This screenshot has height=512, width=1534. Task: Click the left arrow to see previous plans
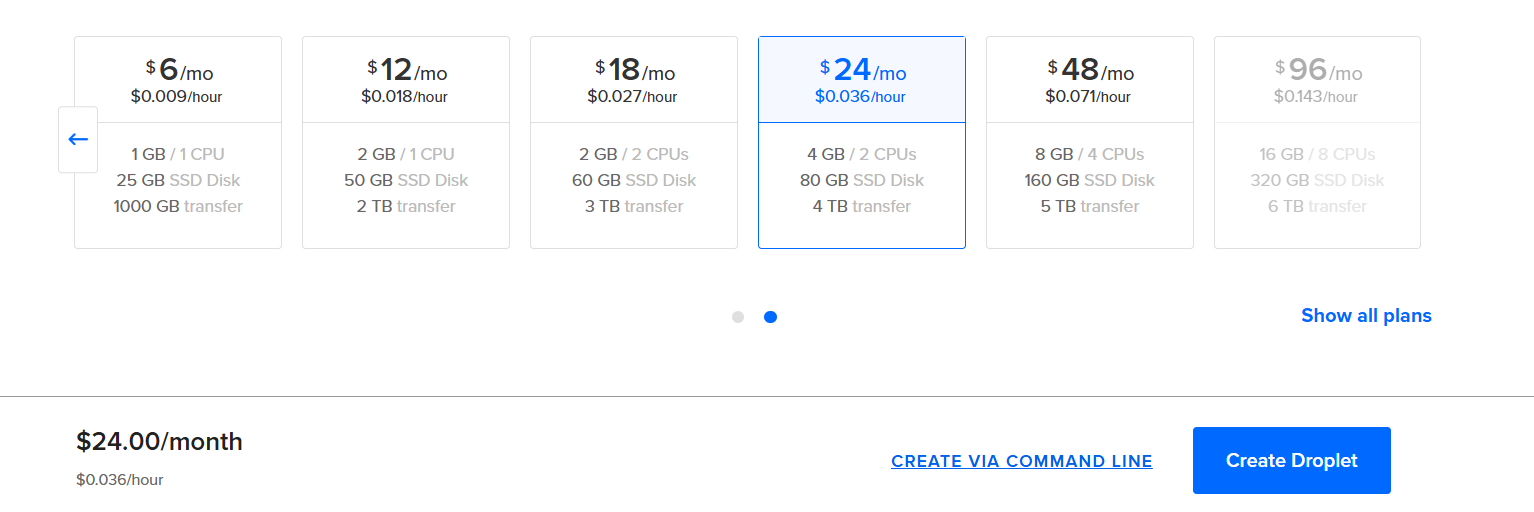coord(78,139)
